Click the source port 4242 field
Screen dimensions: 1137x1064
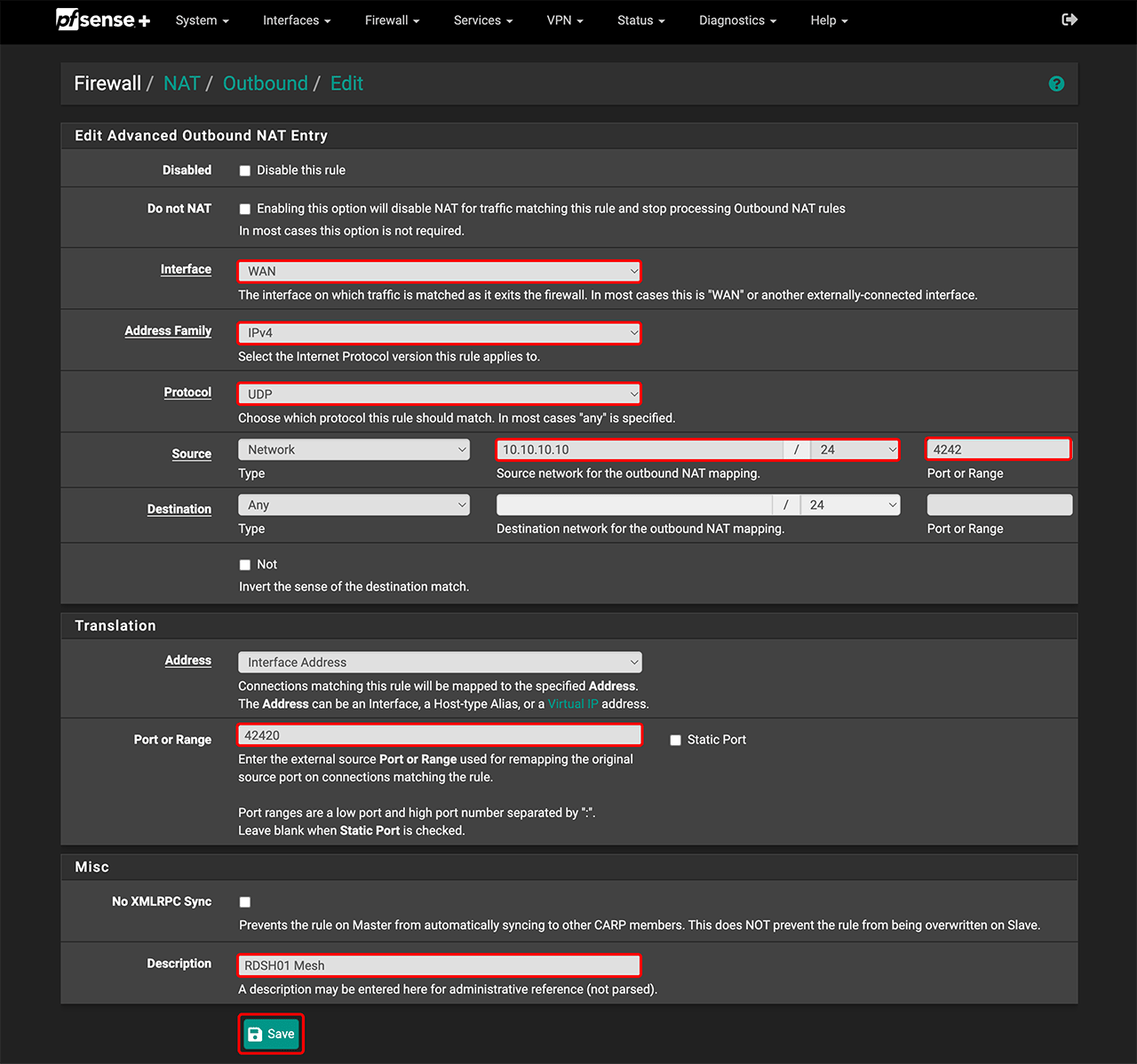click(998, 449)
